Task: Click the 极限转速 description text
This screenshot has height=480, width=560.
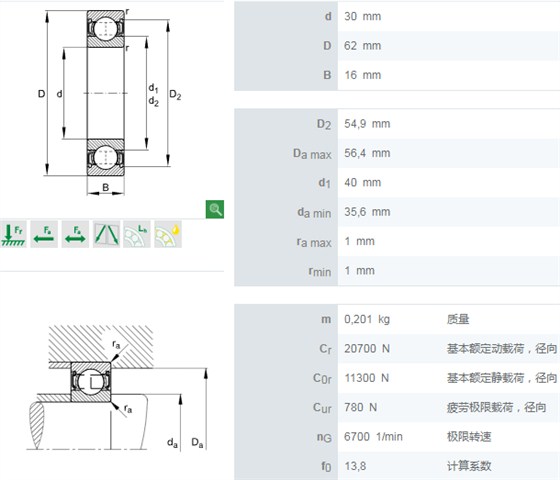Action: (469, 436)
